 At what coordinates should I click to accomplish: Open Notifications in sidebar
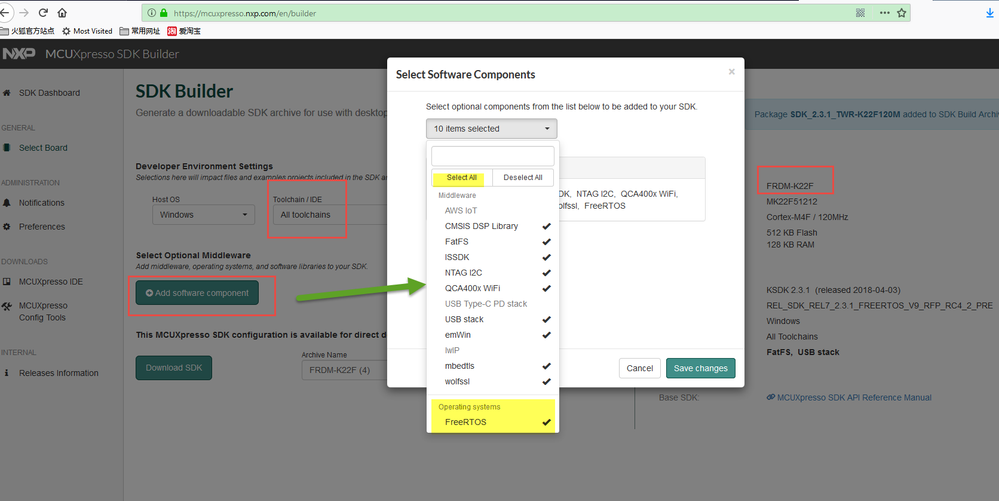(x=41, y=203)
